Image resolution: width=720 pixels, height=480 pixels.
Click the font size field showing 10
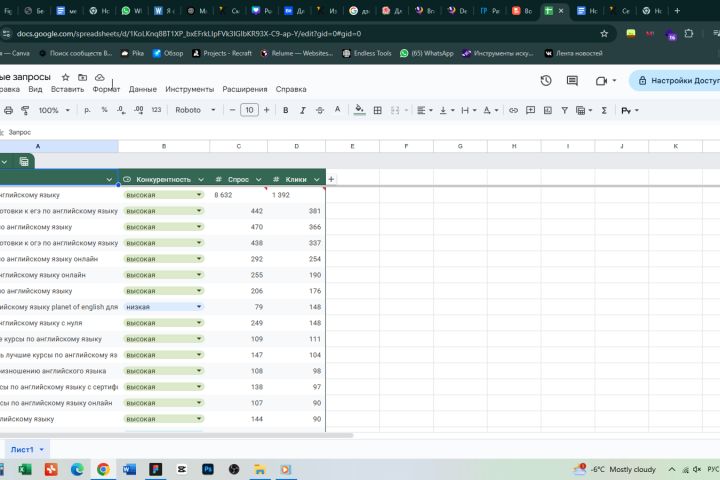(249, 110)
